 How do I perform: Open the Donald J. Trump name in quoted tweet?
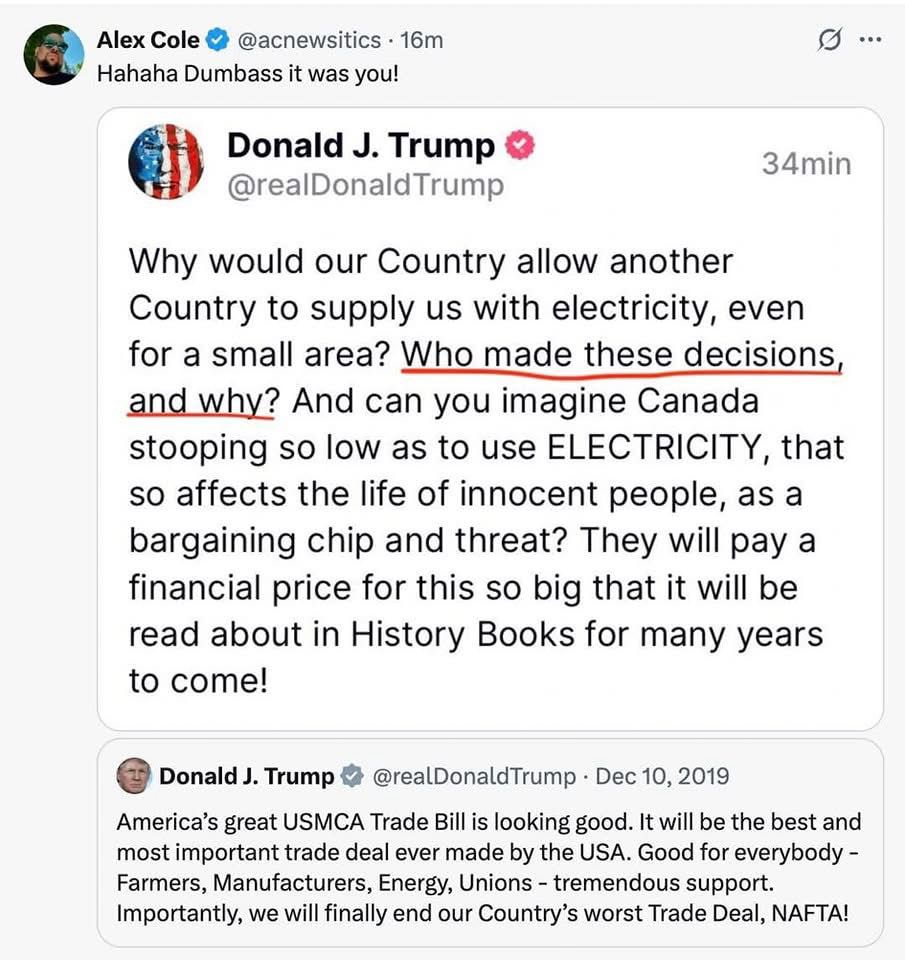click(247, 776)
